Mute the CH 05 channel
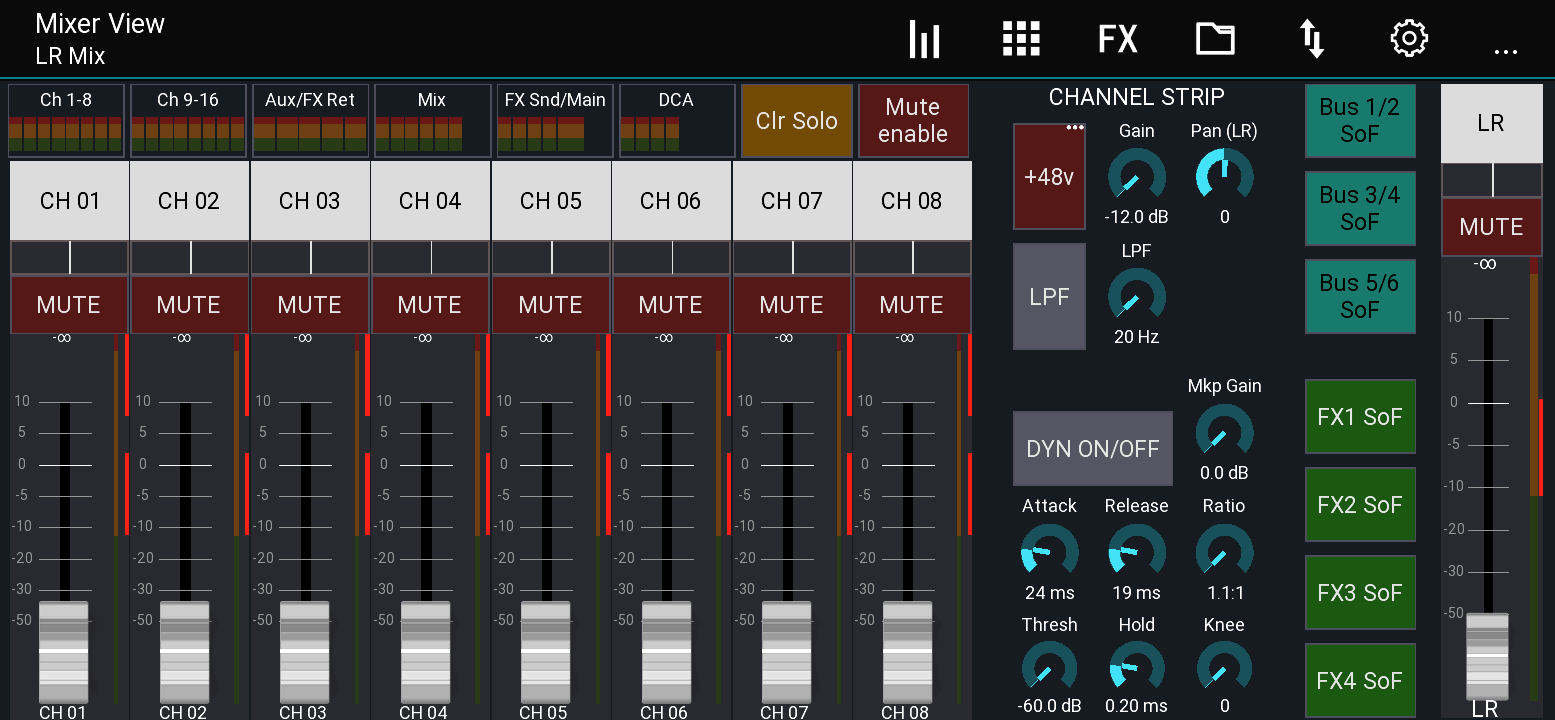 [x=550, y=305]
